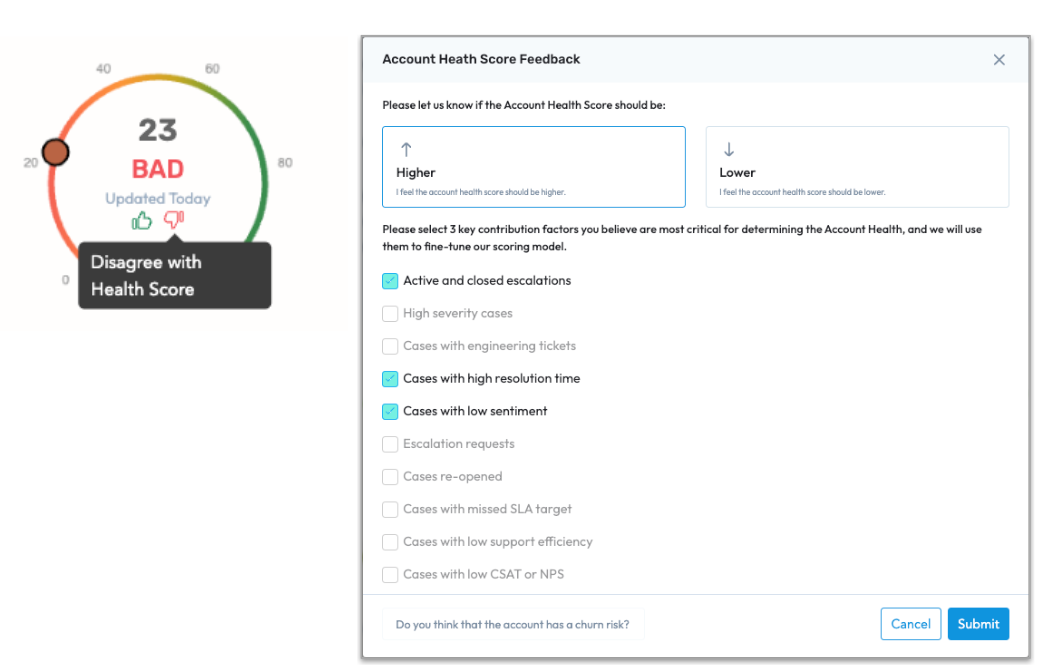Check Cases with low CSAT or NPS
The height and width of the screenshot is (670, 1056).
point(390,575)
